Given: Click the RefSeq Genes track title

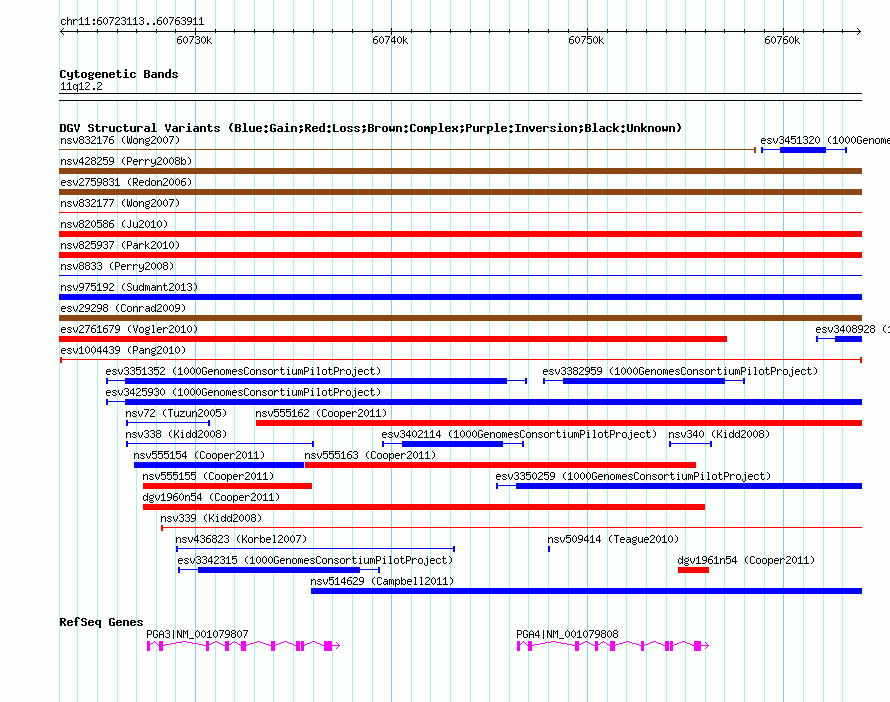Looking at the screenshot, I should tap(101, 622).
